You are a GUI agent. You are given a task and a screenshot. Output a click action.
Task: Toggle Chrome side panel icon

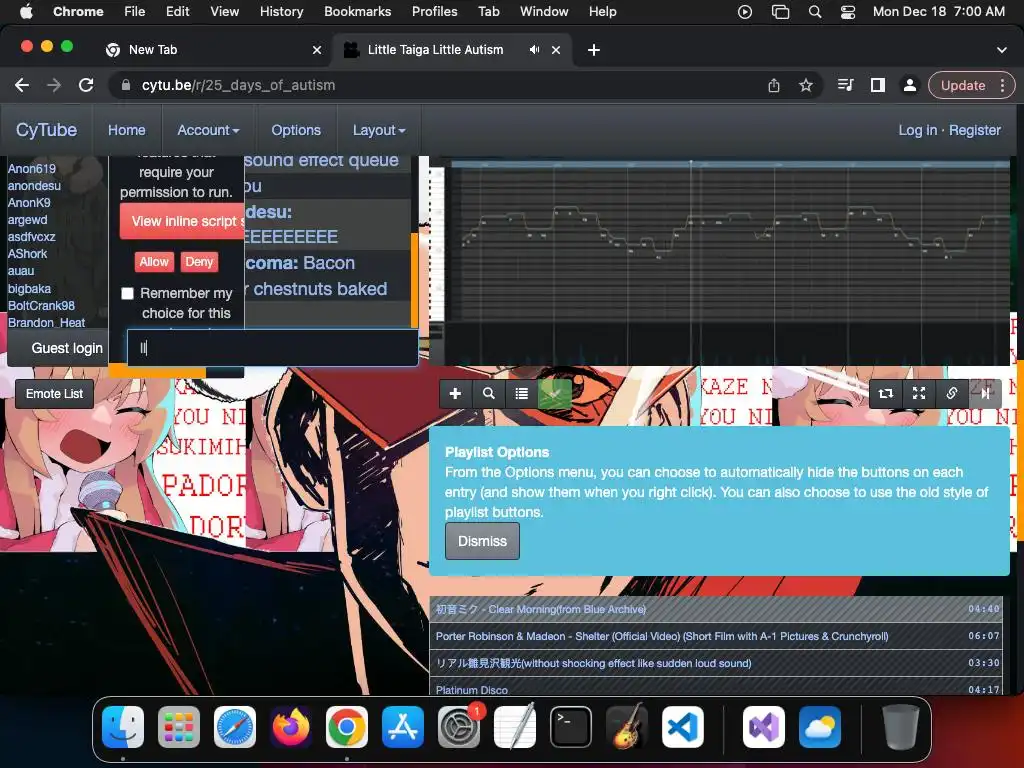coord(878,85)
